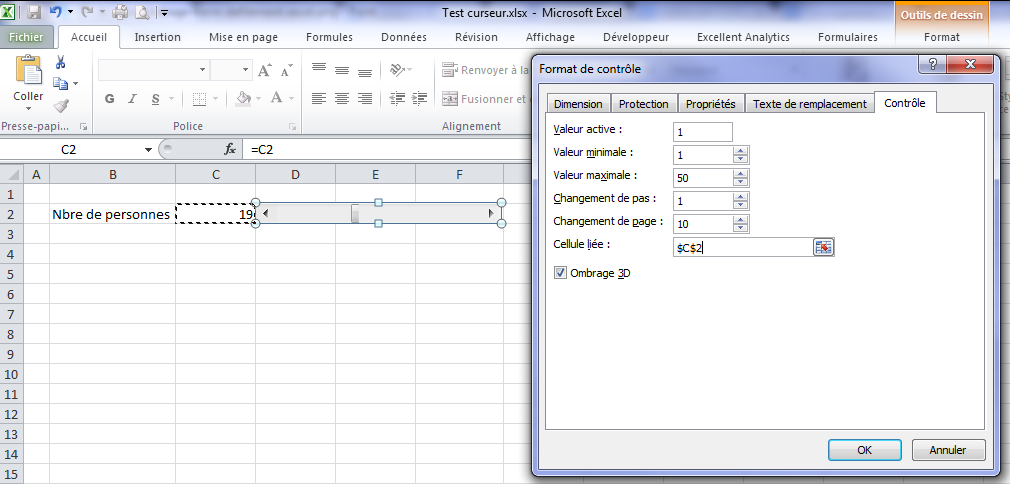Uncheck the Ombrage 3D checkbox
The height and width of the screenshot is (484, 1010).
pyautogui.click(x=560, y=272)
